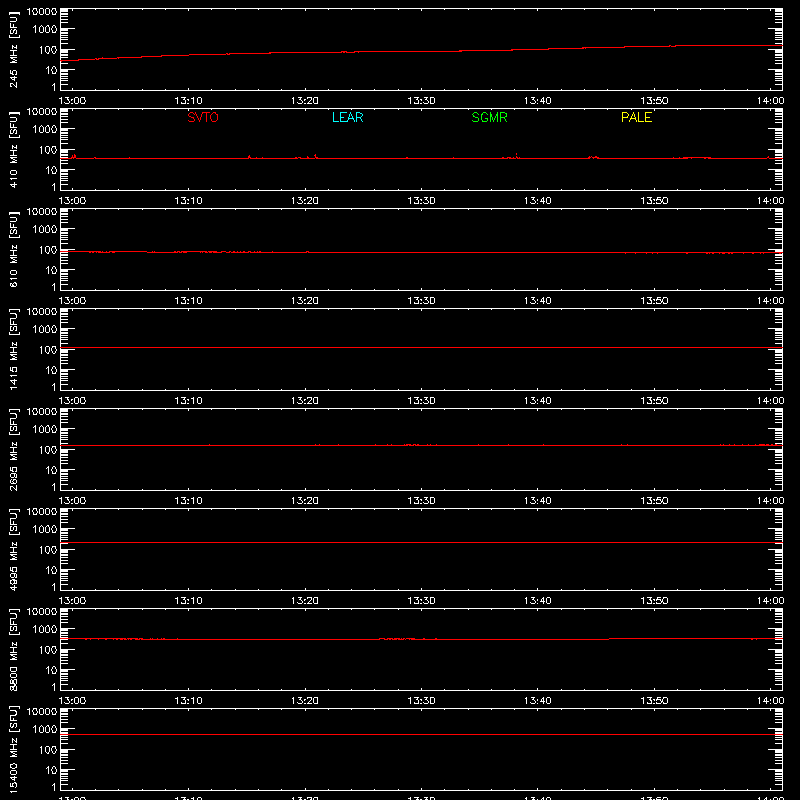The height and width of the screenshot is (800, 800).
Task: Click the 13:10 tick label below the 245 MHz plot
Action: tap(188, 101)
